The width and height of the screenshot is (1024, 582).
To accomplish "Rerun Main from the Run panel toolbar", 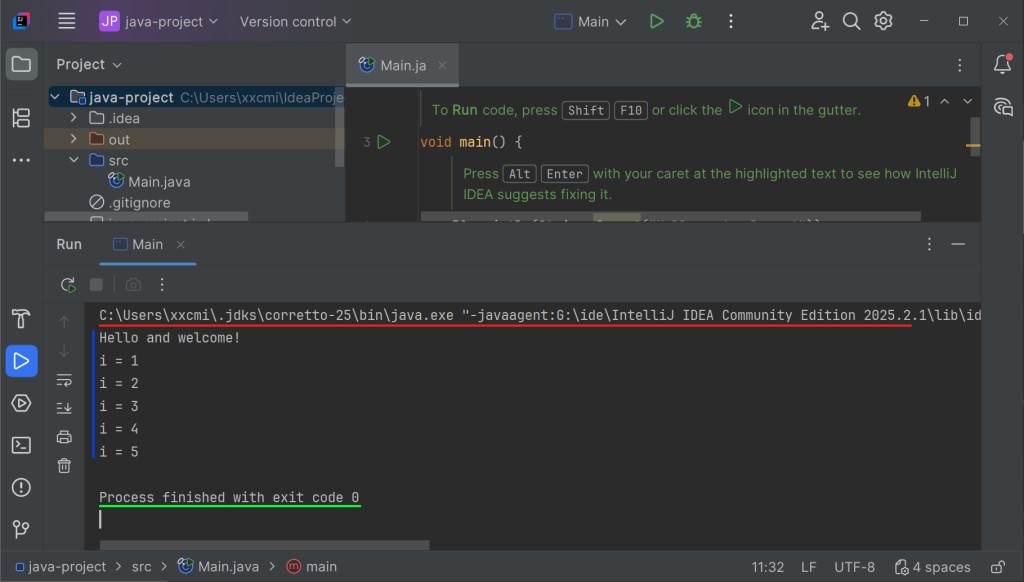I will [x=68, y=285].
